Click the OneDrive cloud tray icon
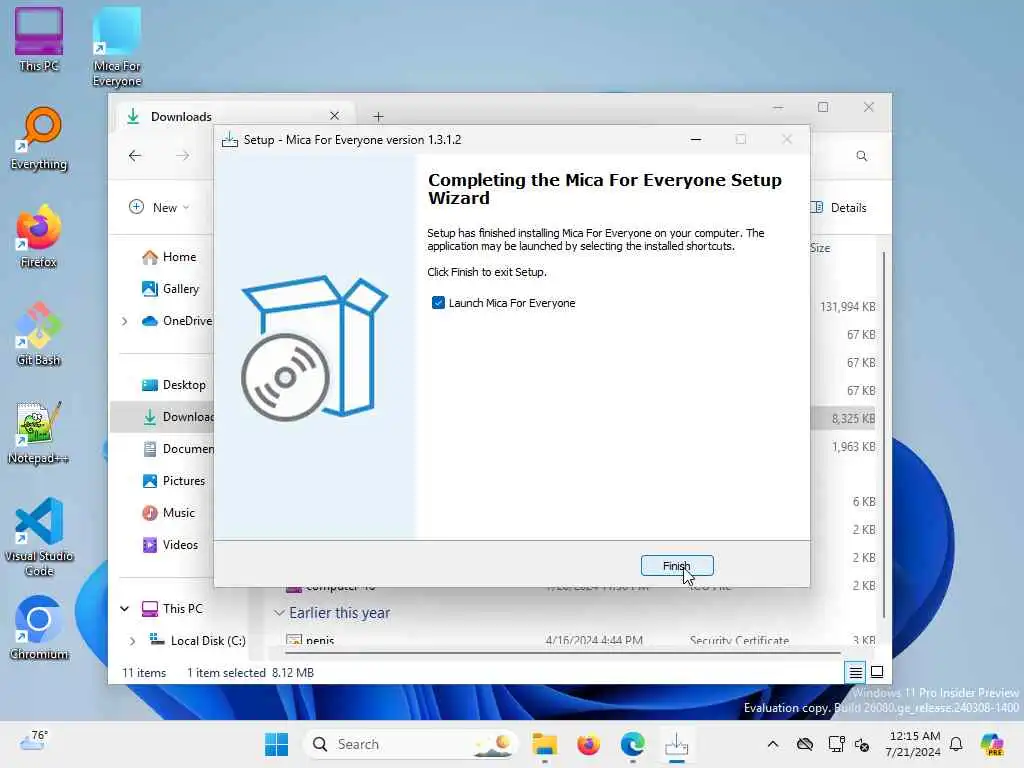 pos(805,744)
